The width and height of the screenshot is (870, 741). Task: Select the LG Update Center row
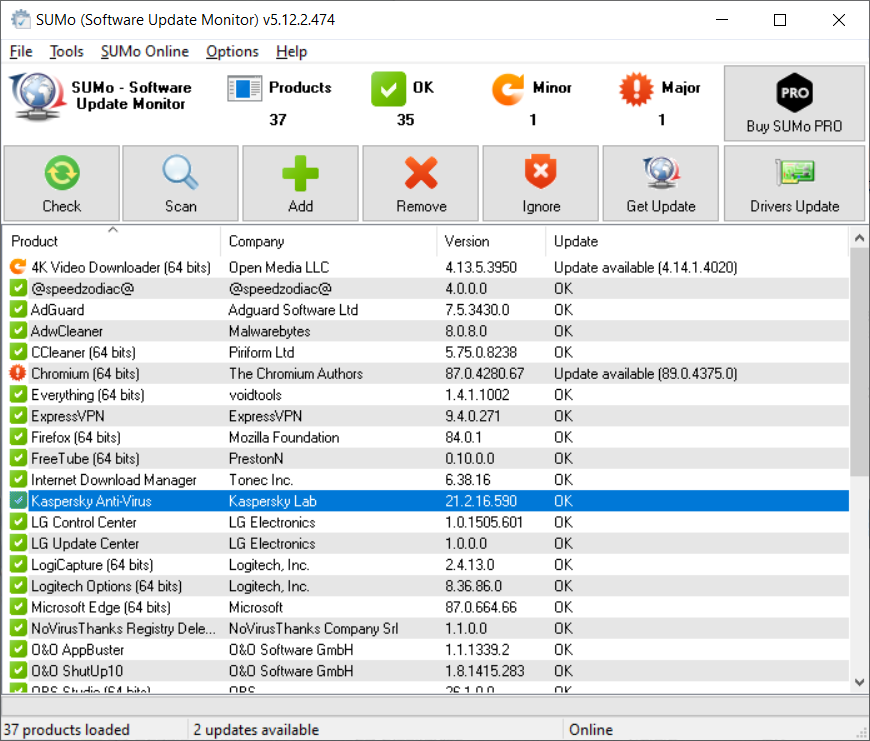426,544
